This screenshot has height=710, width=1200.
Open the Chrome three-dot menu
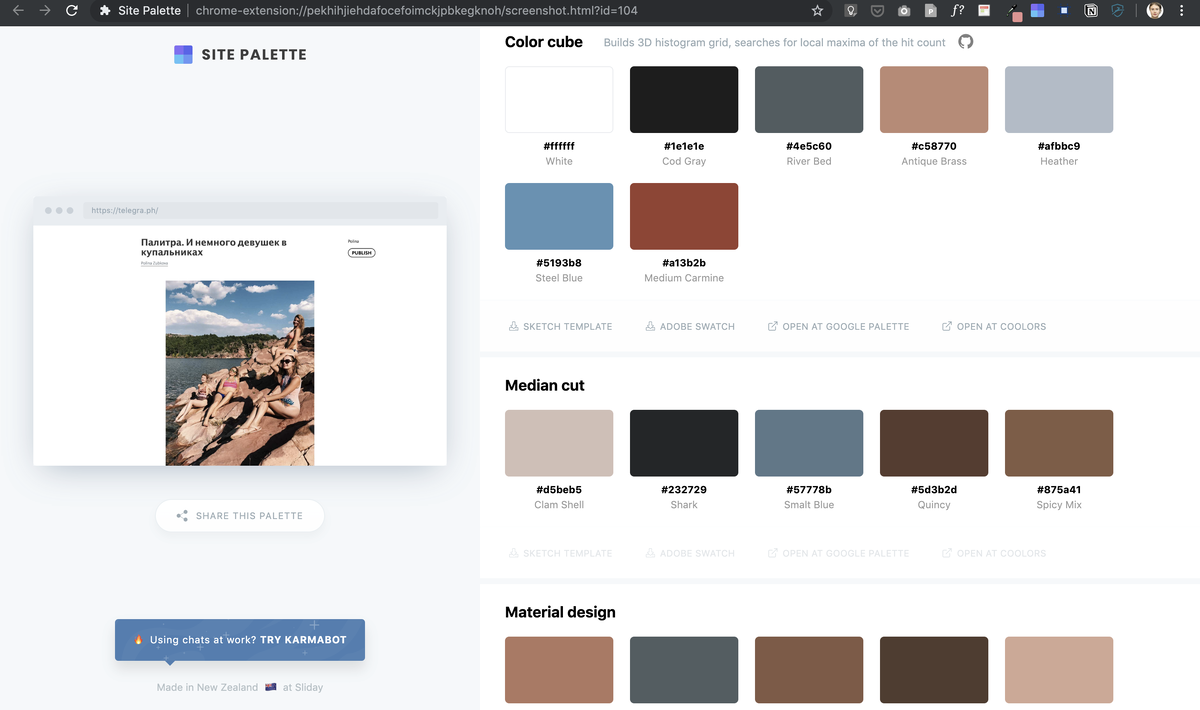tap(1182, 11)
